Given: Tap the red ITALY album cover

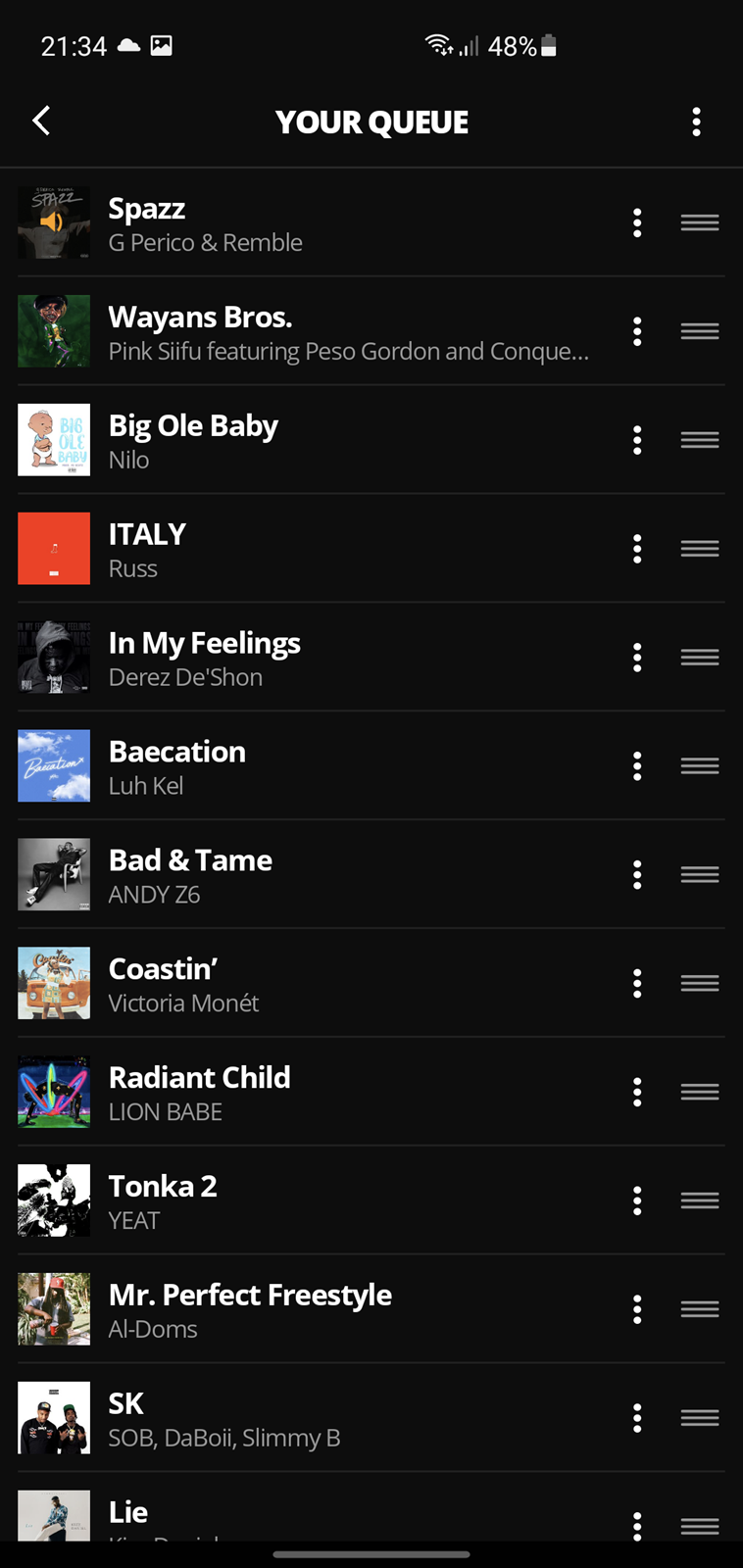Looking at the screenshot, I should (54, 549).
